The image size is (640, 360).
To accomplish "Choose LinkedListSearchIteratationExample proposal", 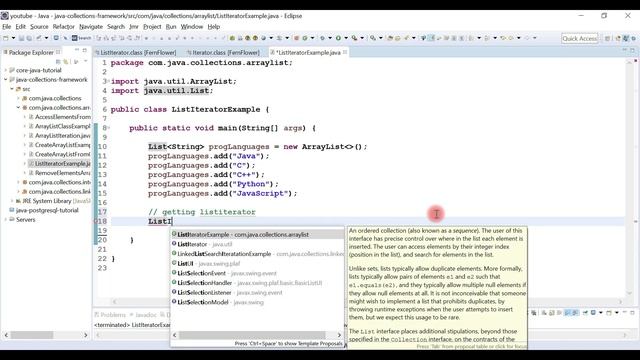I will coord(258,254).
